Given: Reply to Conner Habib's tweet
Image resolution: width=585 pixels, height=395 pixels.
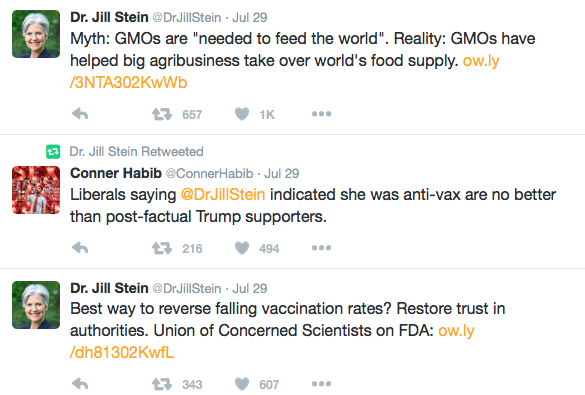Looking at the screenshot, I should tap(80, 248).
